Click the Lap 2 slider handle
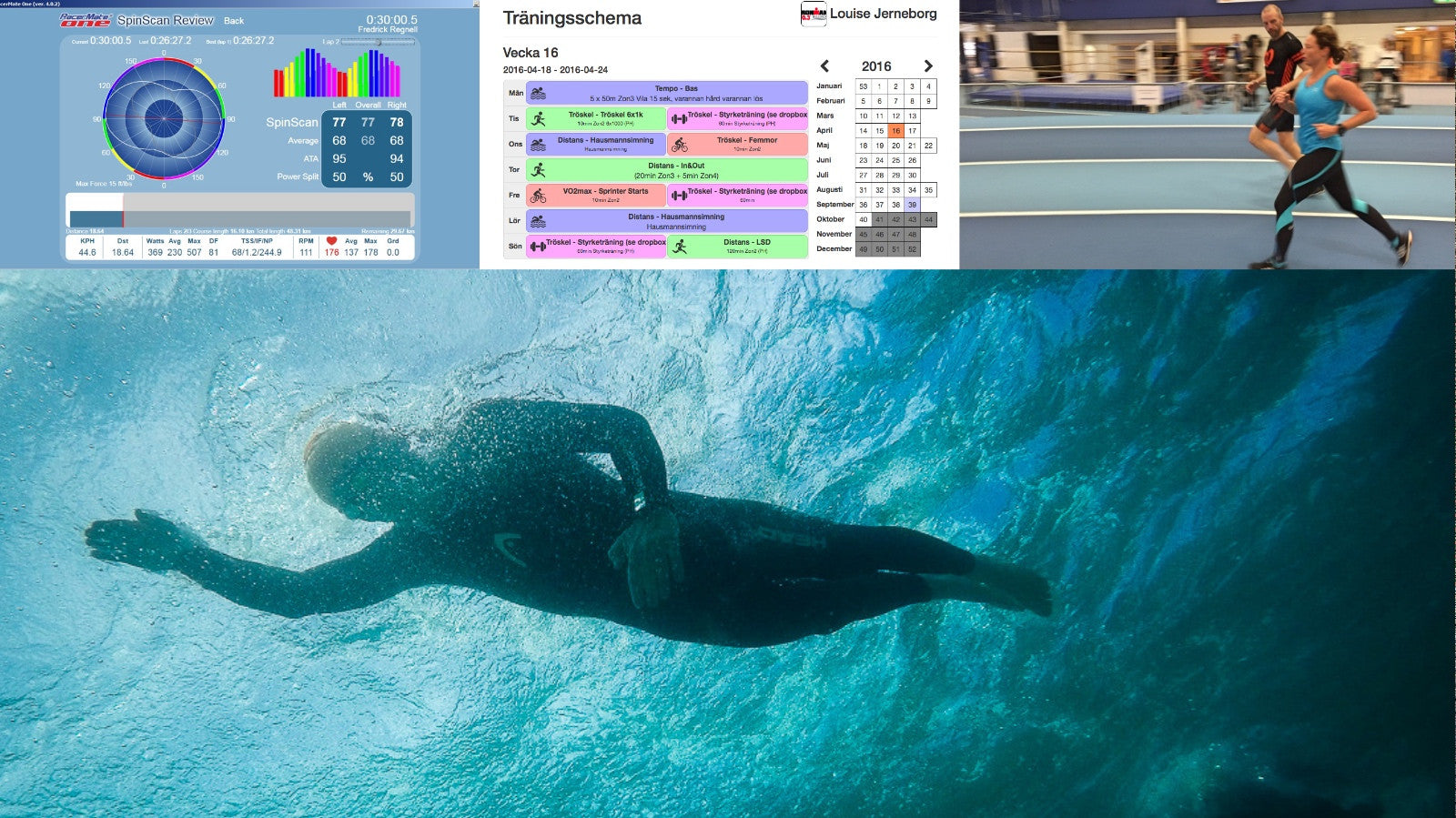1456x818 pixels. pyautogui.click(x=379, y=43)
